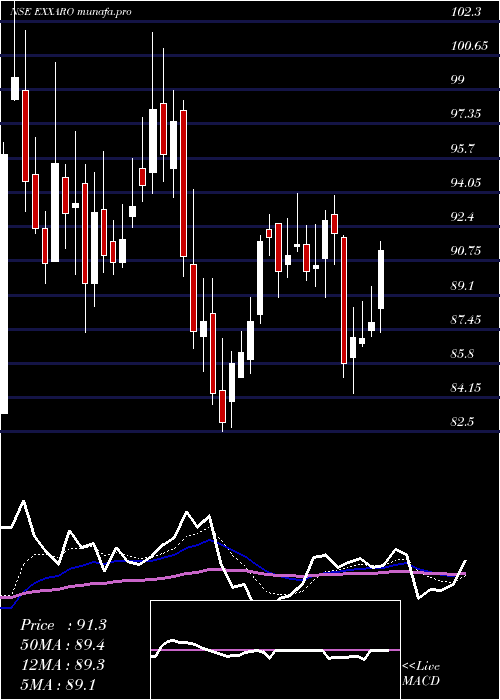Click the 95.7 price axis label

(x=462, y=148)
